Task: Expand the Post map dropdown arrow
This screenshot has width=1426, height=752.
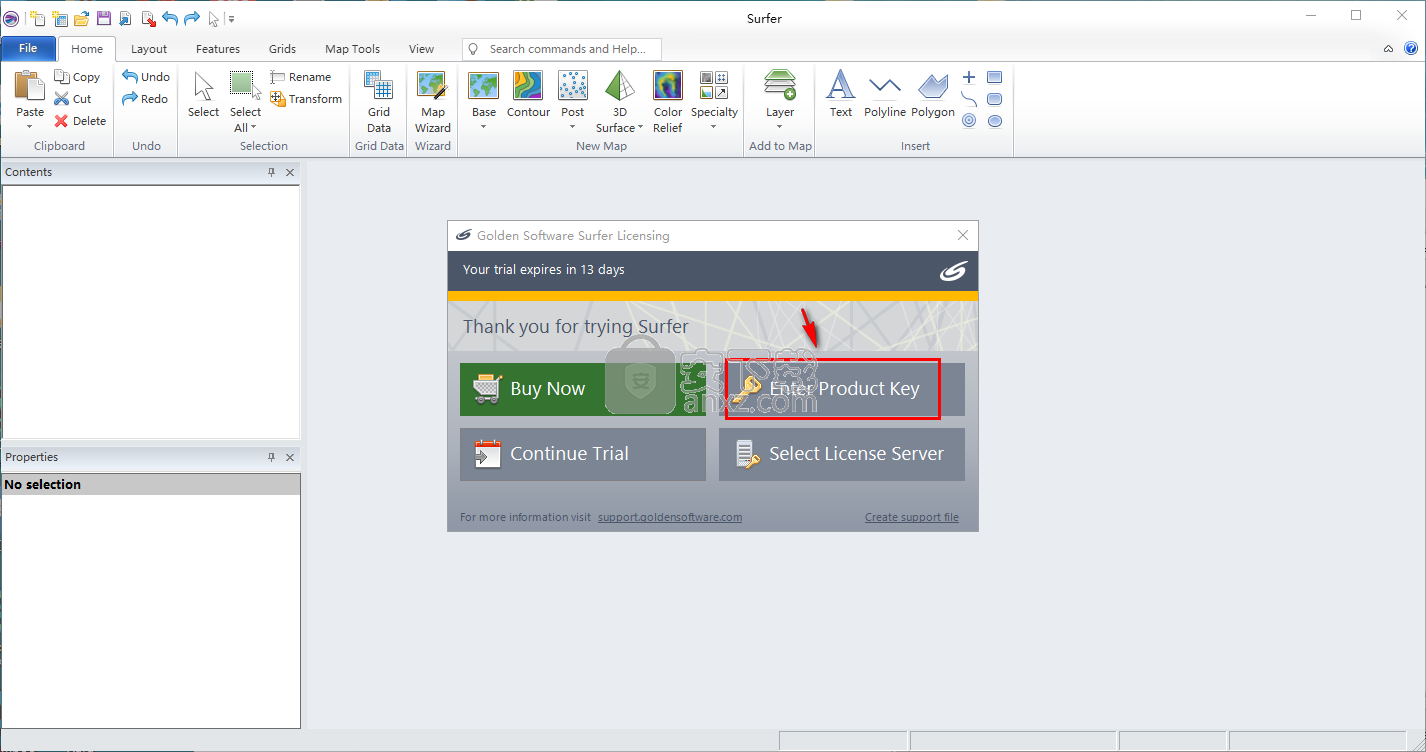Action: tap(573, 127)
